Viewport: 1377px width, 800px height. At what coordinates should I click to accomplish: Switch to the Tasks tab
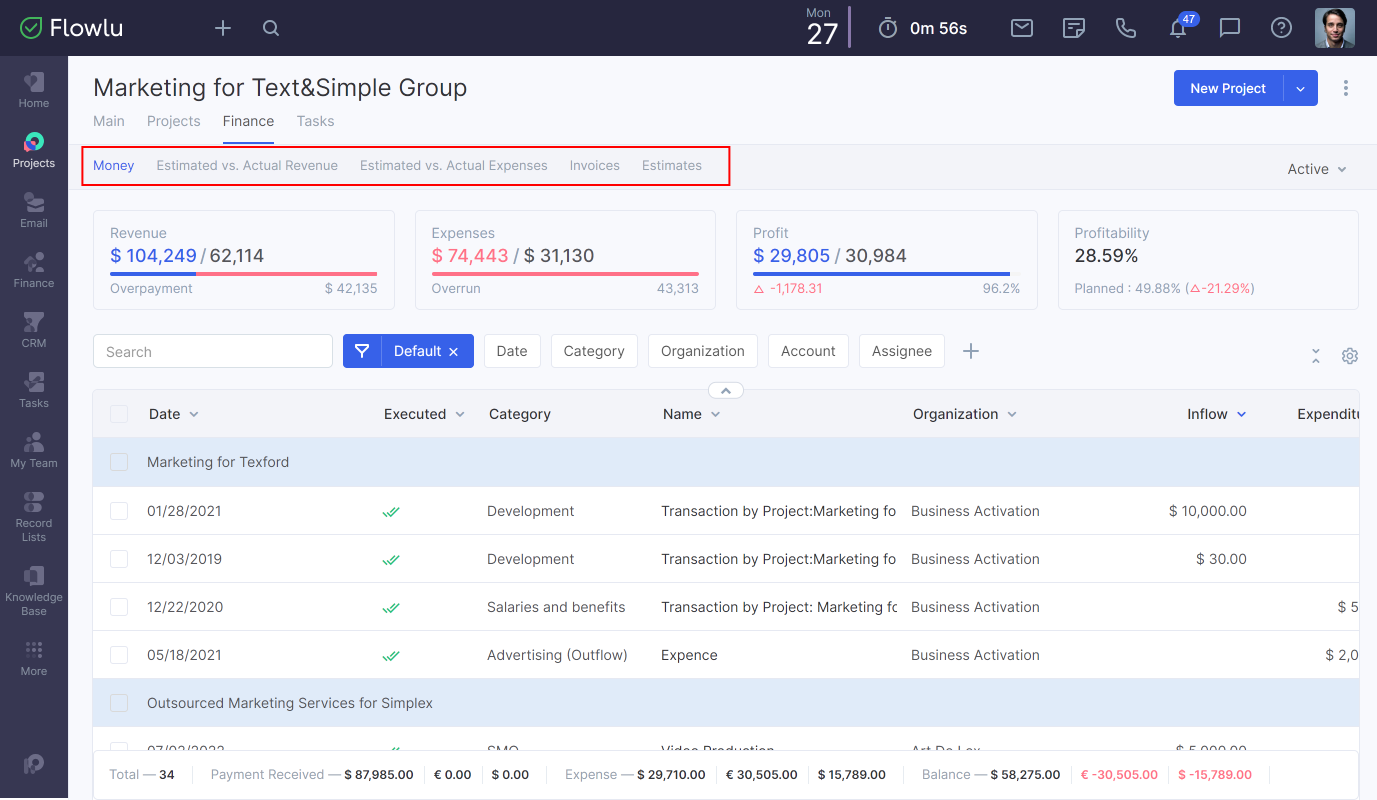point(315,121)
